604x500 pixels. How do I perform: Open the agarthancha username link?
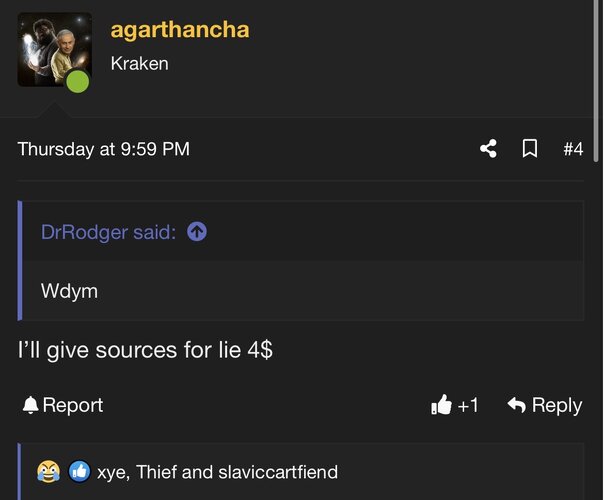click(x=180, y=30)
